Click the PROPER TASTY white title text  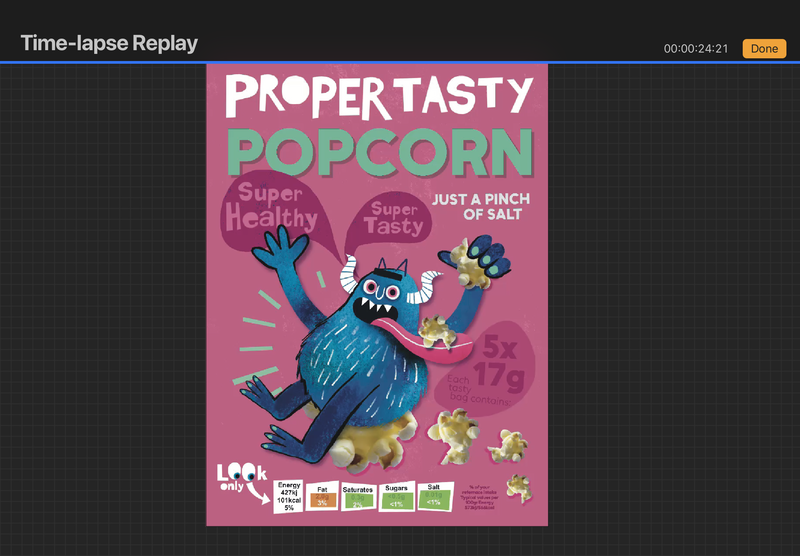377,97
